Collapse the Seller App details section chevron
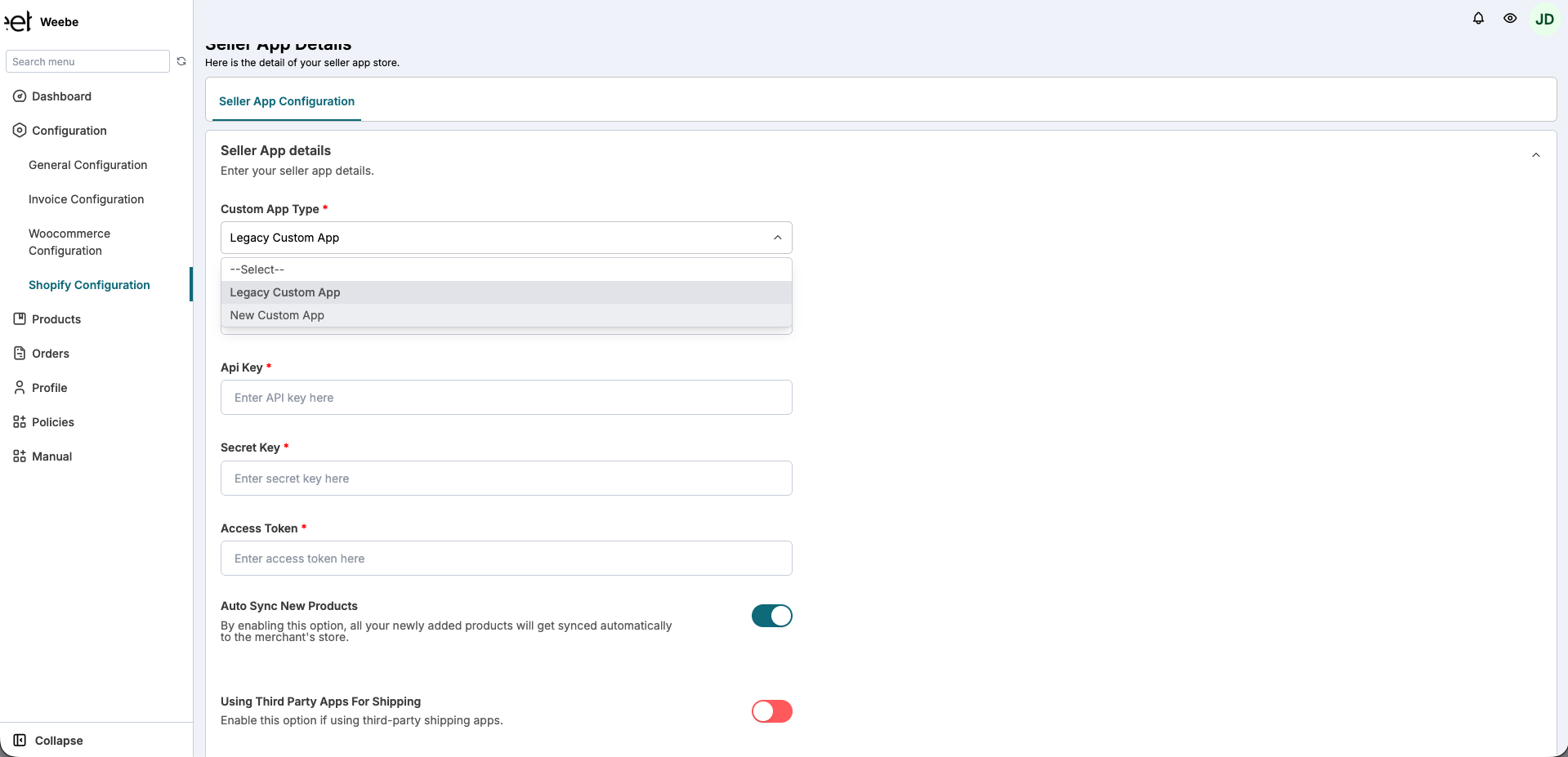1568x757 pixels. pyautogui.click(x=1535, y=154)
